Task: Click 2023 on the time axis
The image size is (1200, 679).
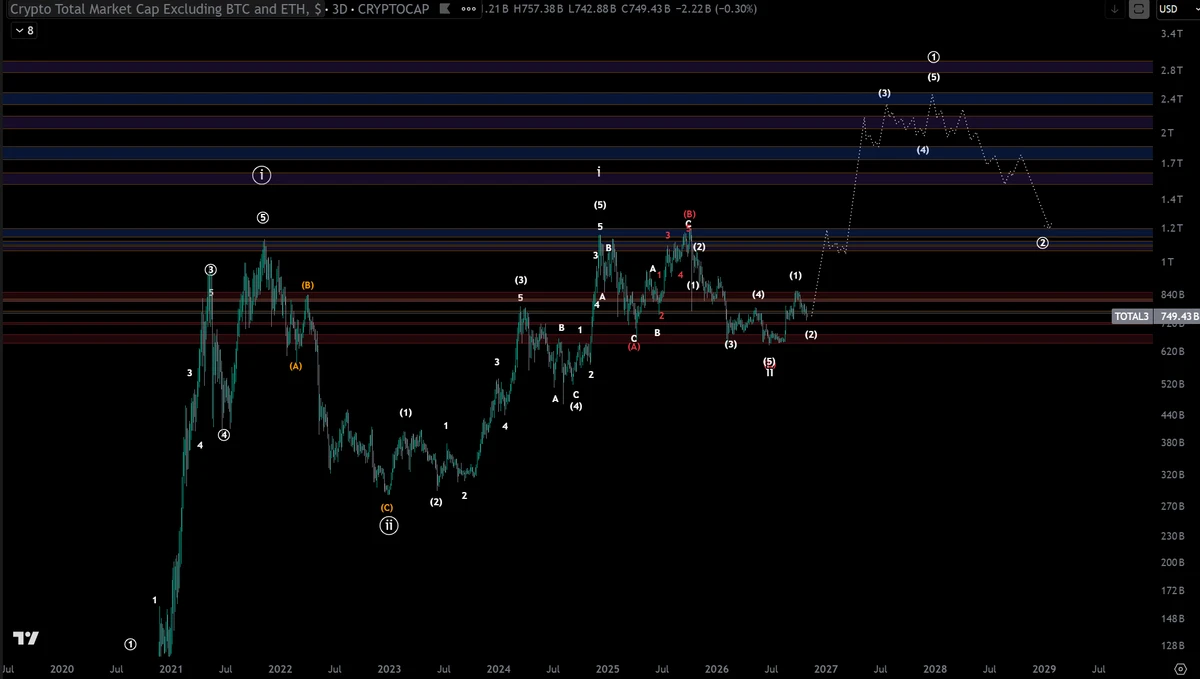Action: pos(389,667)
